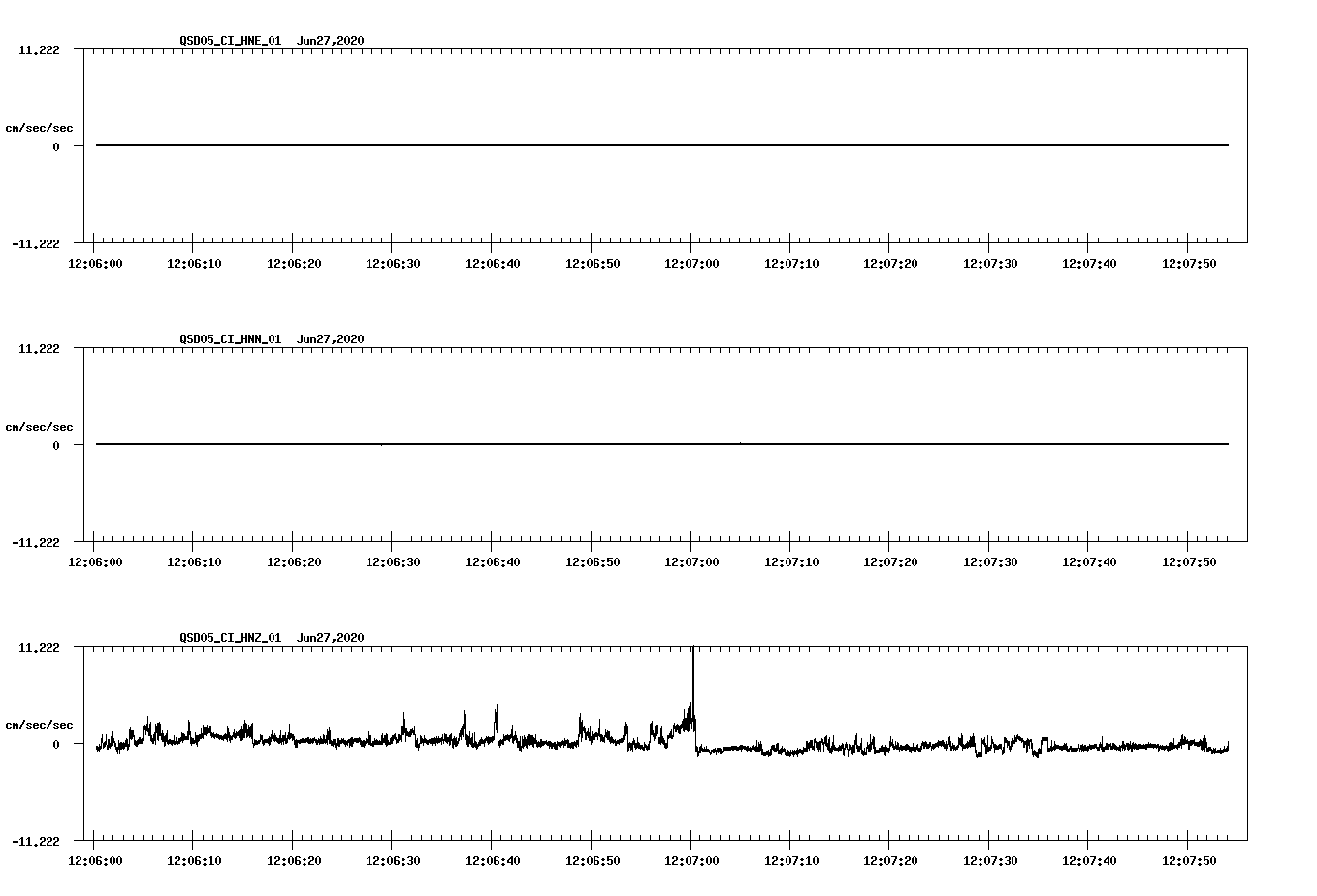Click 12:07:00 time label under HNZ plot

691,861
